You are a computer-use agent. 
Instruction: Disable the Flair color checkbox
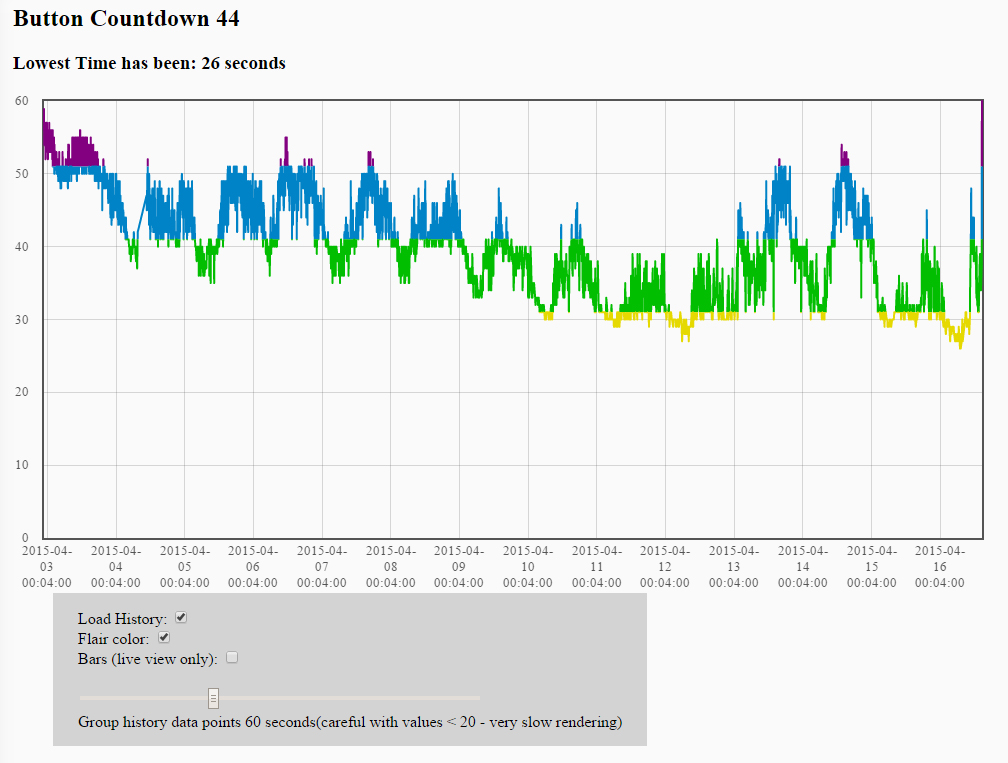(x=165, y=637)
